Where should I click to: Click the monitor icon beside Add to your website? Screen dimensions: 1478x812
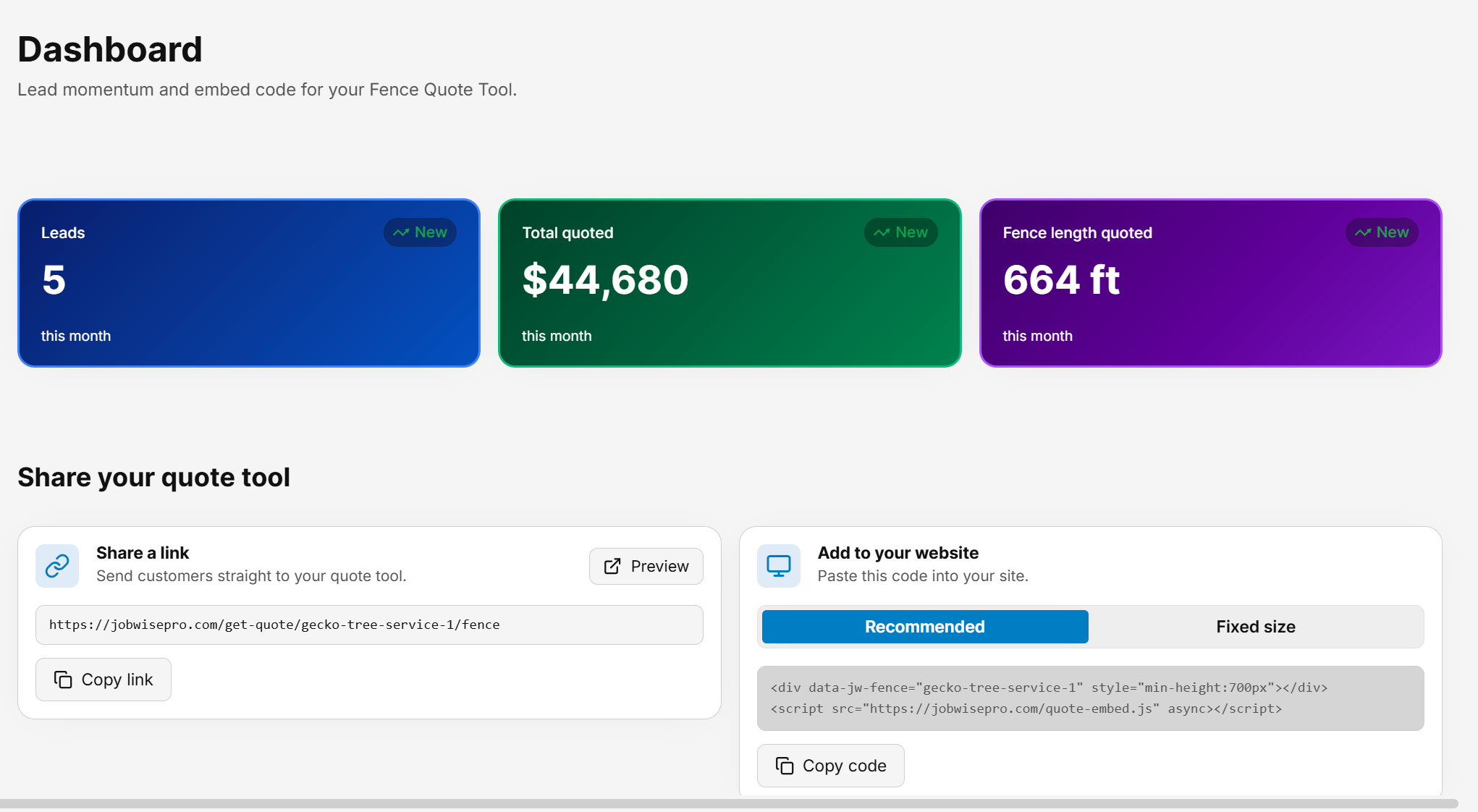(x=779, y=566)
